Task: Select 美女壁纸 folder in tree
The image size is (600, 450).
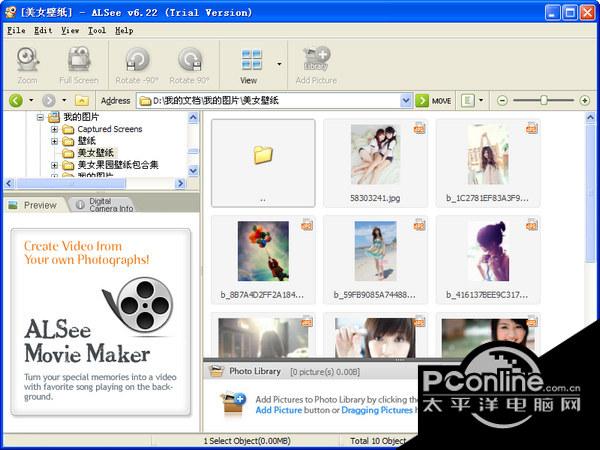Action: point(96,153)
